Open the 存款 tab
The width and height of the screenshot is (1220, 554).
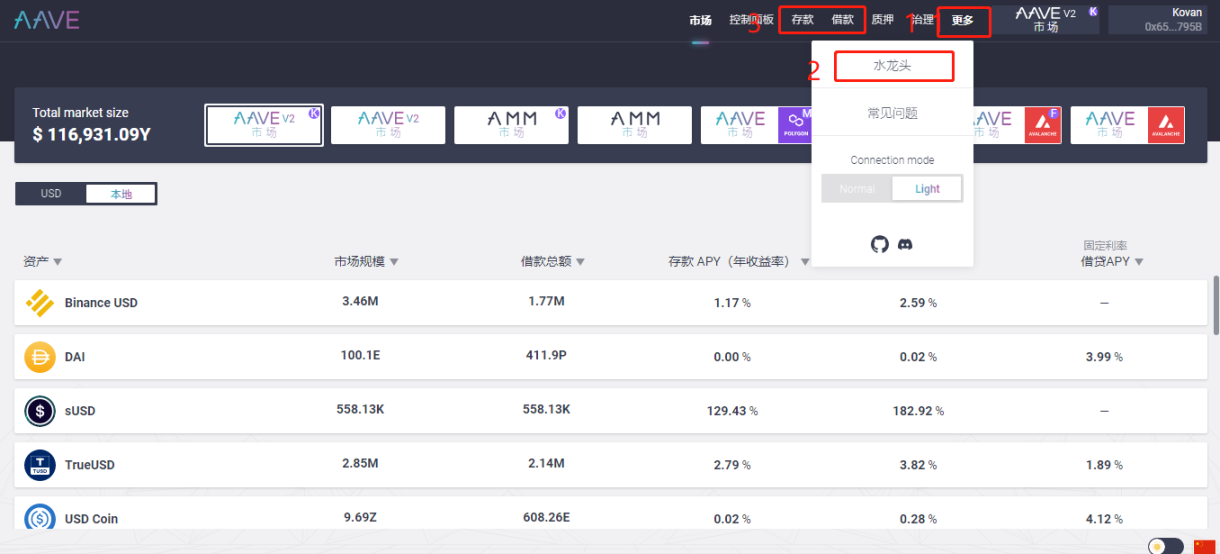[x=802, y=20]
